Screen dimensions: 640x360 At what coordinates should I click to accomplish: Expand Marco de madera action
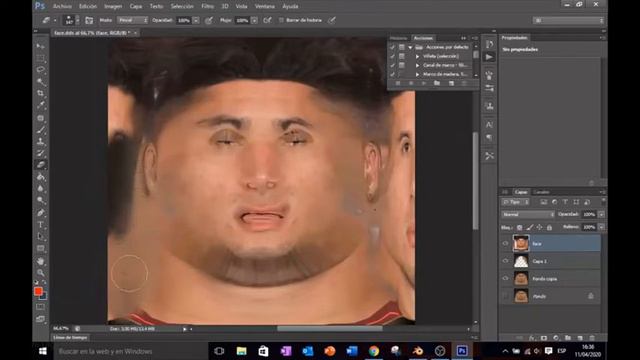click(417, 74)
